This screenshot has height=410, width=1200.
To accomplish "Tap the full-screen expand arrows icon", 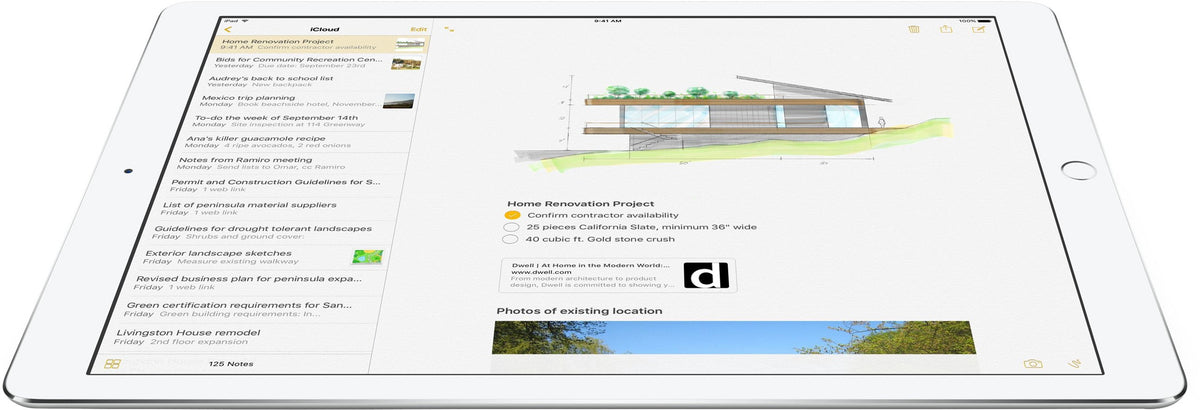I will tap(449, 30).
